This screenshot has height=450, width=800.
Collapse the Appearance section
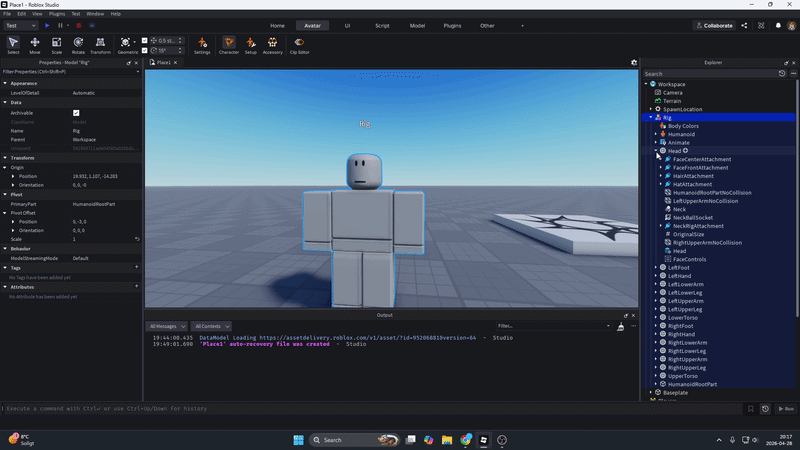(x=5, y=83)
